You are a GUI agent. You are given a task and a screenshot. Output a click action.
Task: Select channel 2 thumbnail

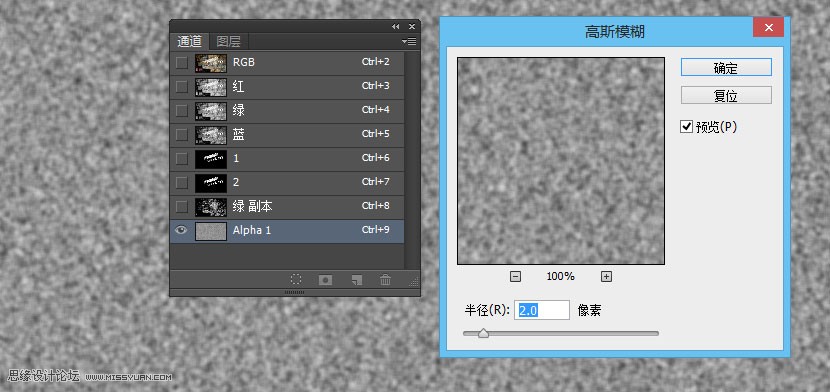pos(211,183)
